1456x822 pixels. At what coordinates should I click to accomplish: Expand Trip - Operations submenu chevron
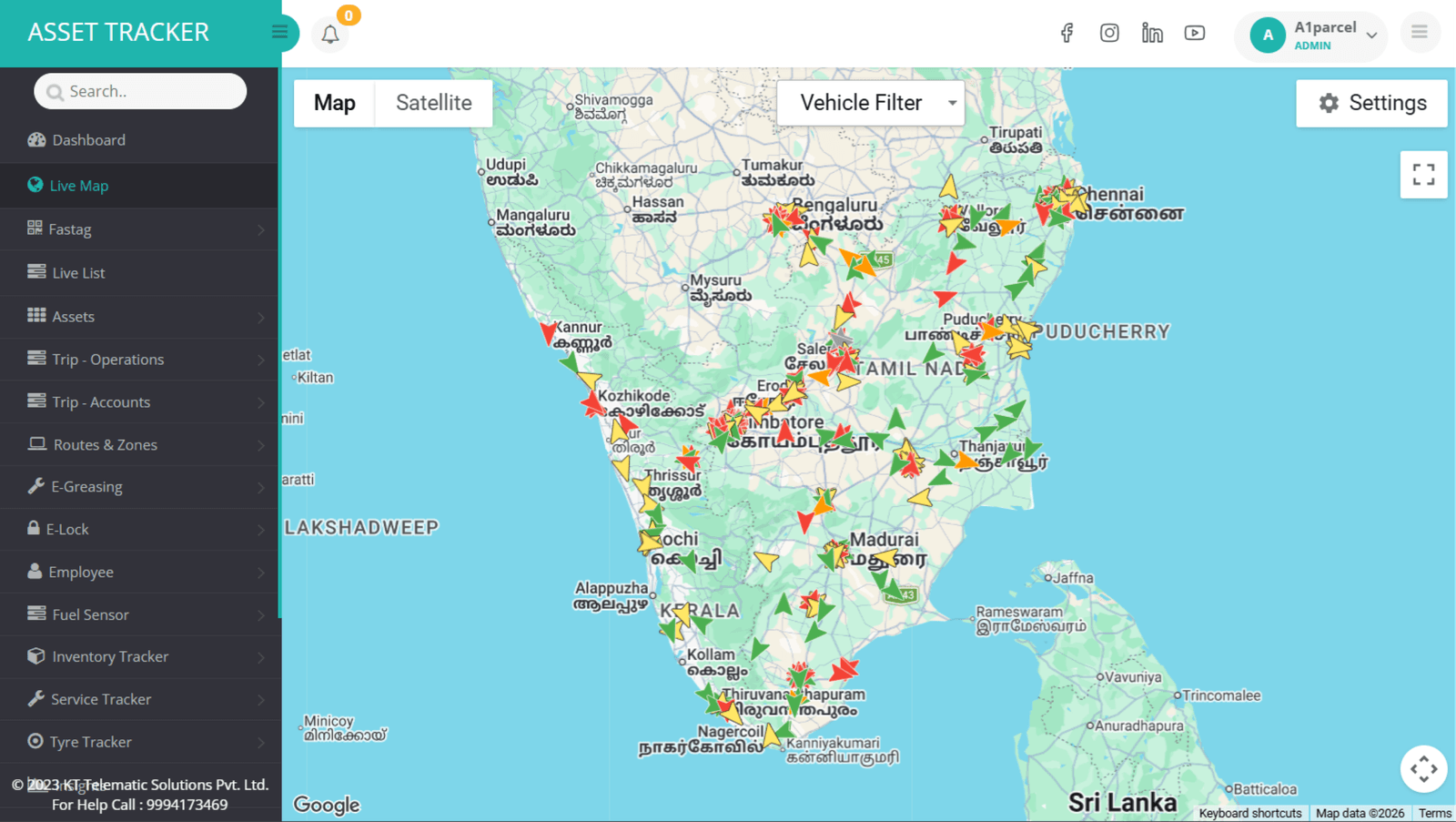pos(261,360)
